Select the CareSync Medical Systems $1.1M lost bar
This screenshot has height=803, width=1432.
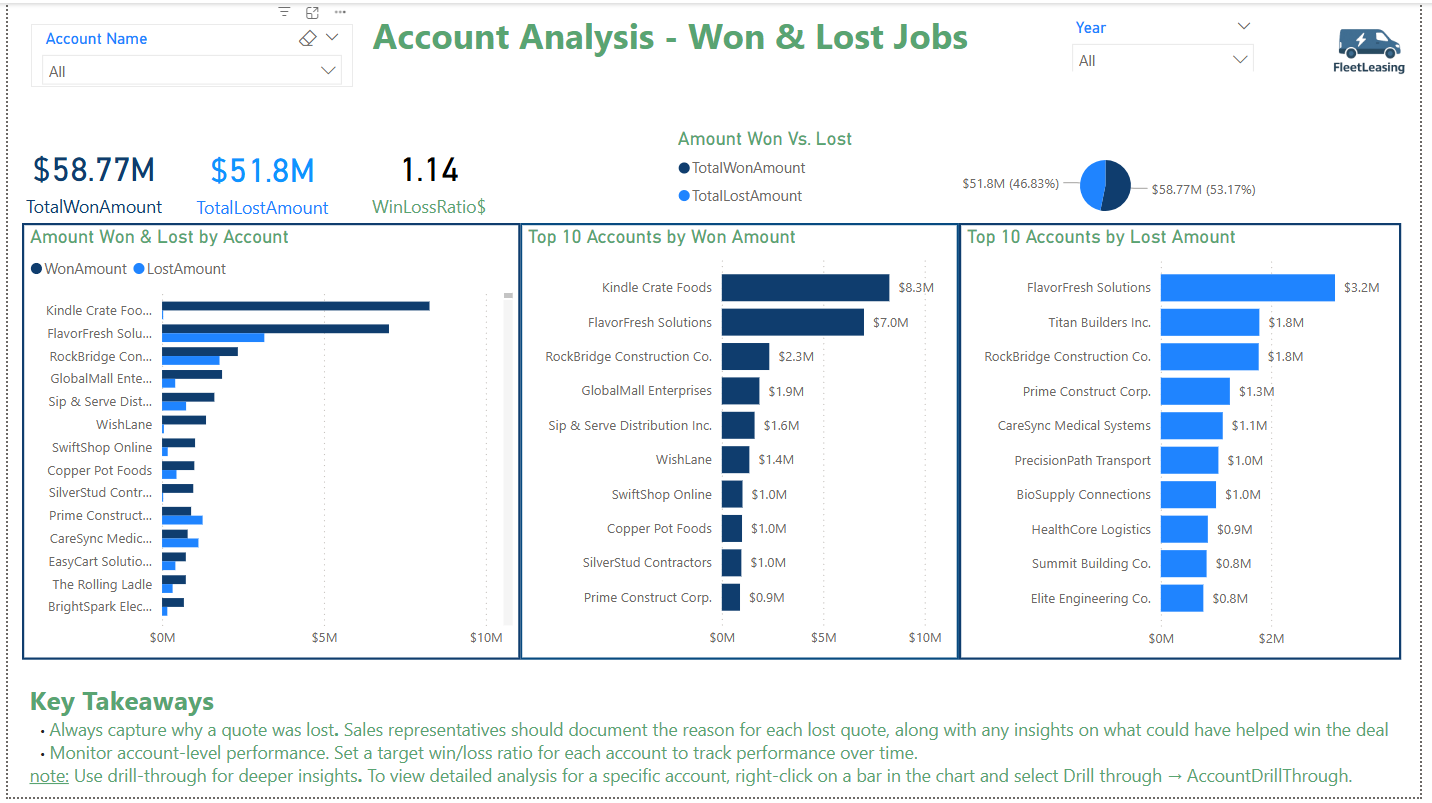click(1192, 426)
